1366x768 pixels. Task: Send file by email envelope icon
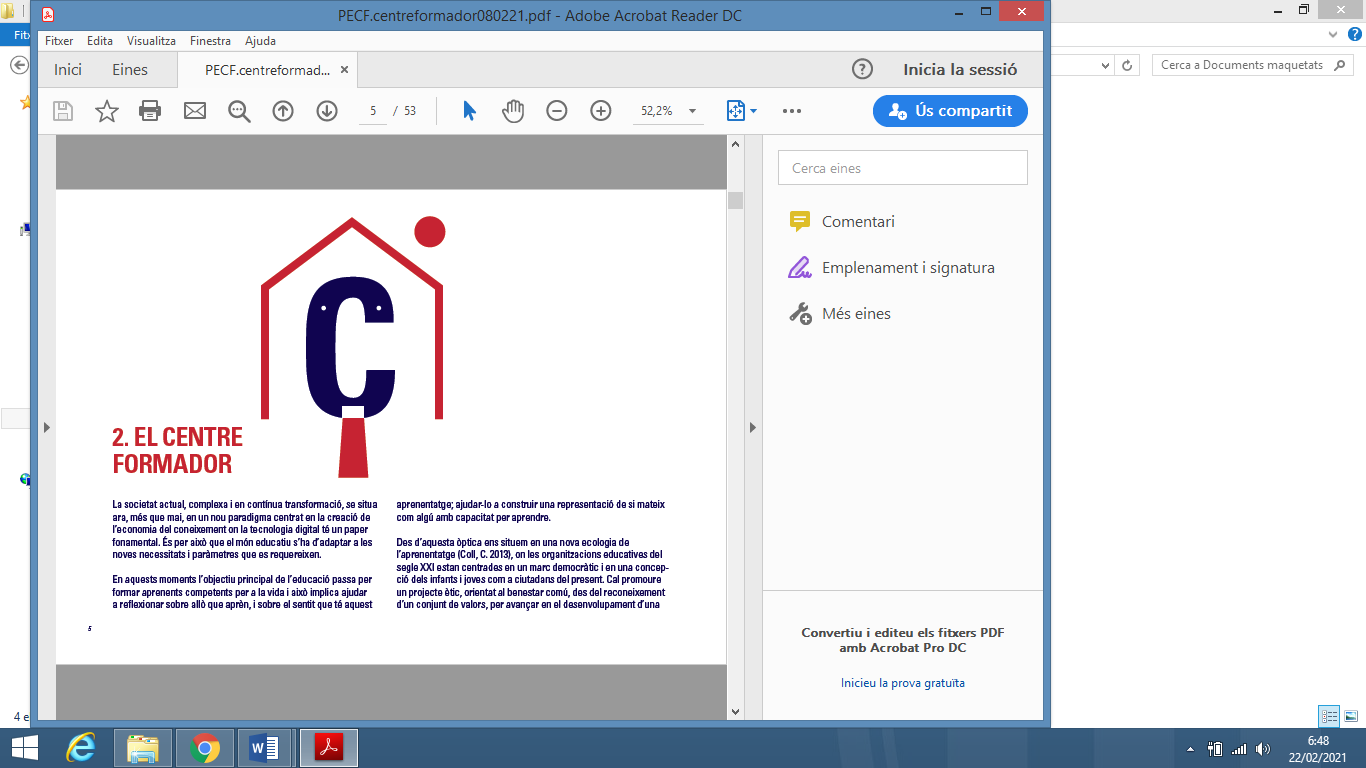(194, 111)
